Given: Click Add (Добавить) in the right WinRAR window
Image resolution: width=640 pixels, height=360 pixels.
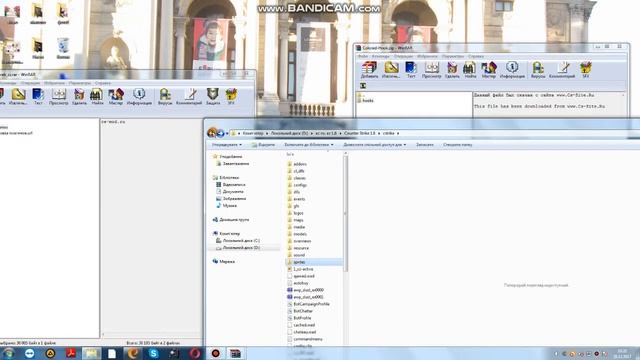Looking at the screenshot, I should tap(369, 70).
